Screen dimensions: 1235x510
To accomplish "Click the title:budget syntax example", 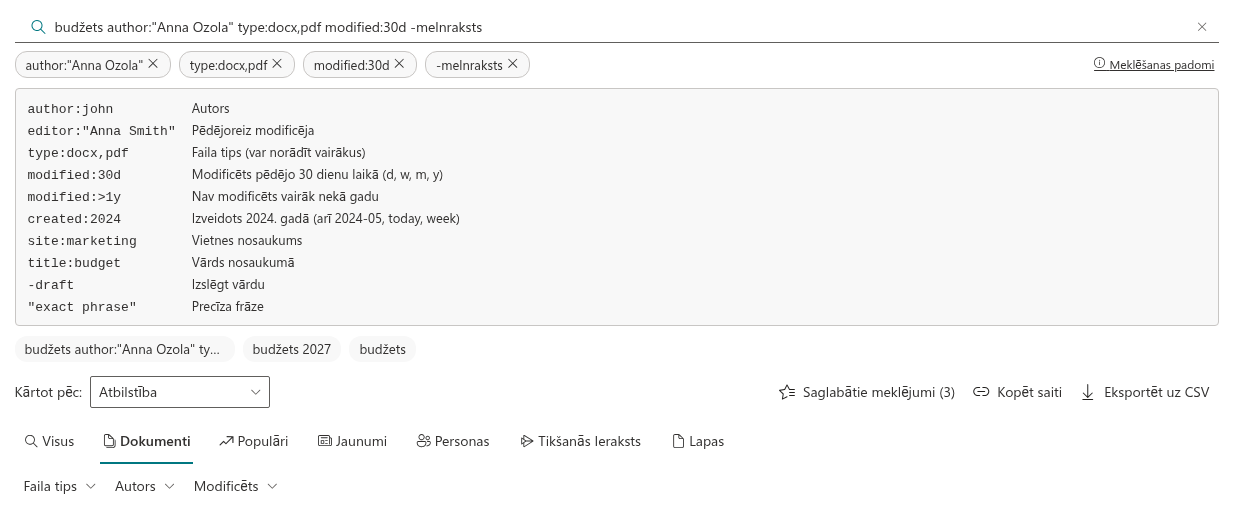I will [74, 263].
